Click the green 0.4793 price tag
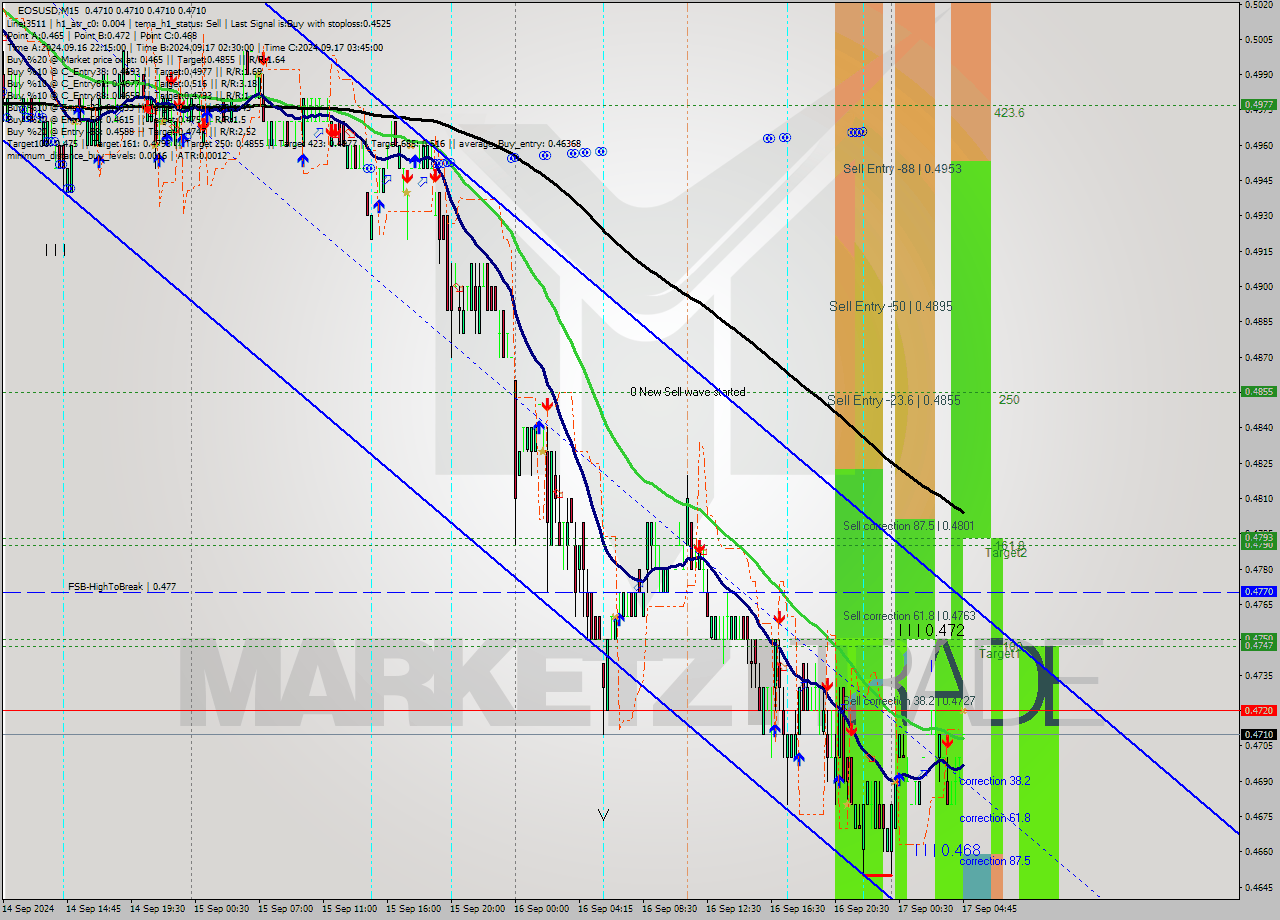 point(1258,537)
